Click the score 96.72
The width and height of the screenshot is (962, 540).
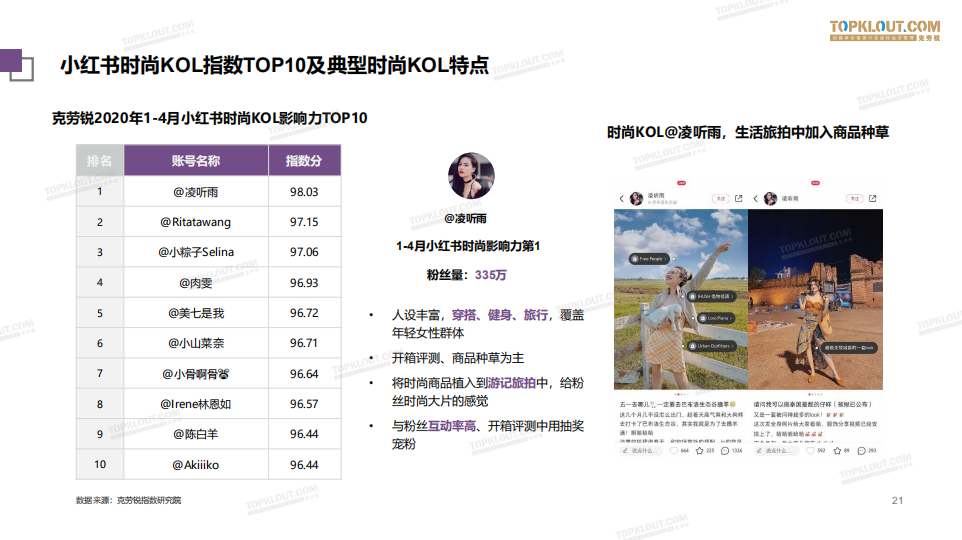coord(304,313)
